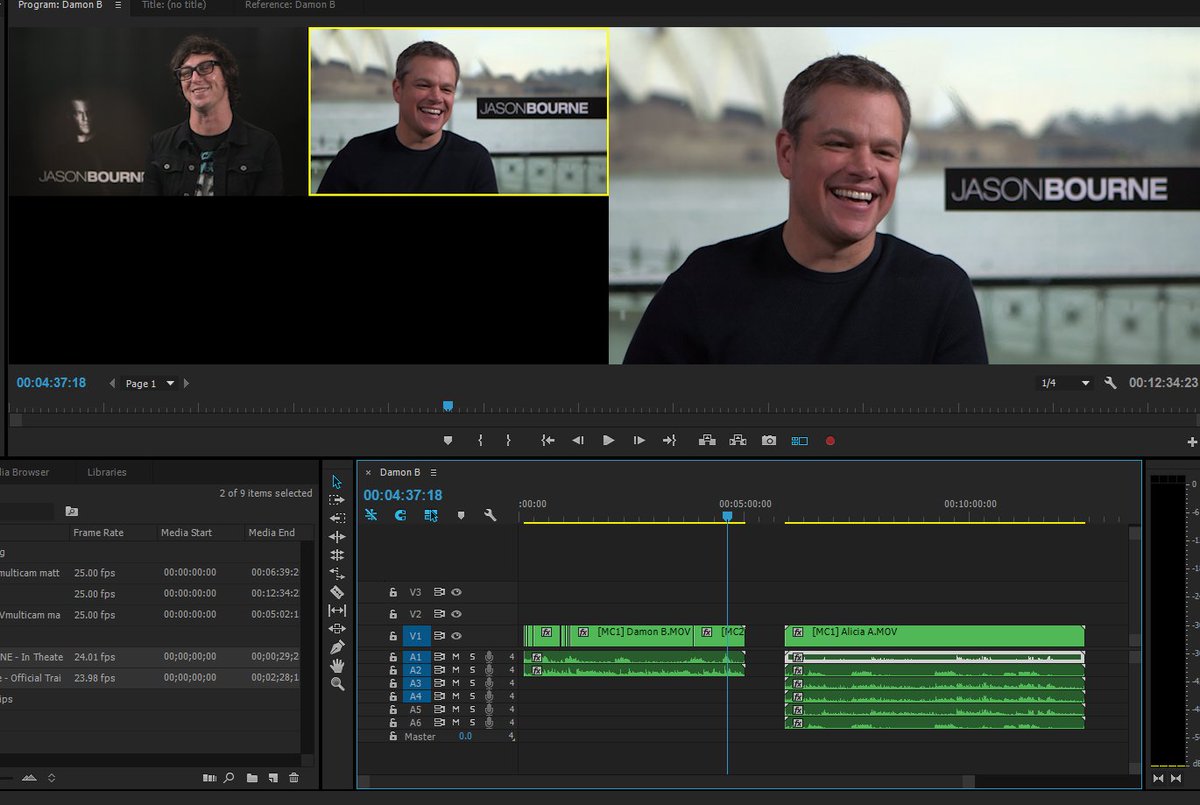Open Program monitor settings wrench
The height and width of the screenshot is (805, 1200).
click(1110, 383)
